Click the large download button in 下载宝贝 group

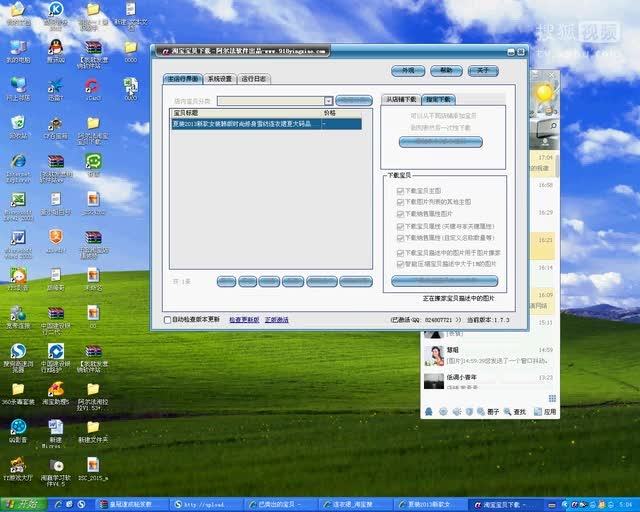(x=444, y=281)
